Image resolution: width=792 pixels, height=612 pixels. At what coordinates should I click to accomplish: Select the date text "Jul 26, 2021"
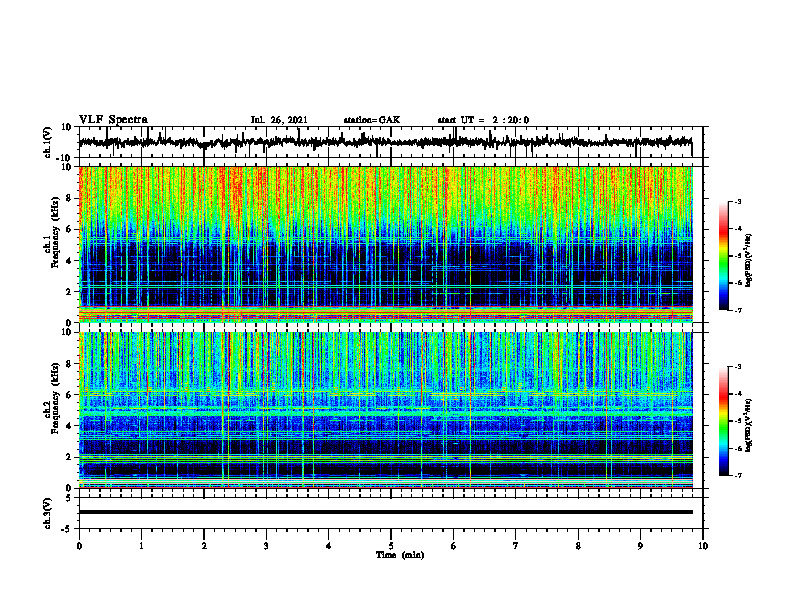tap(279, 120)
